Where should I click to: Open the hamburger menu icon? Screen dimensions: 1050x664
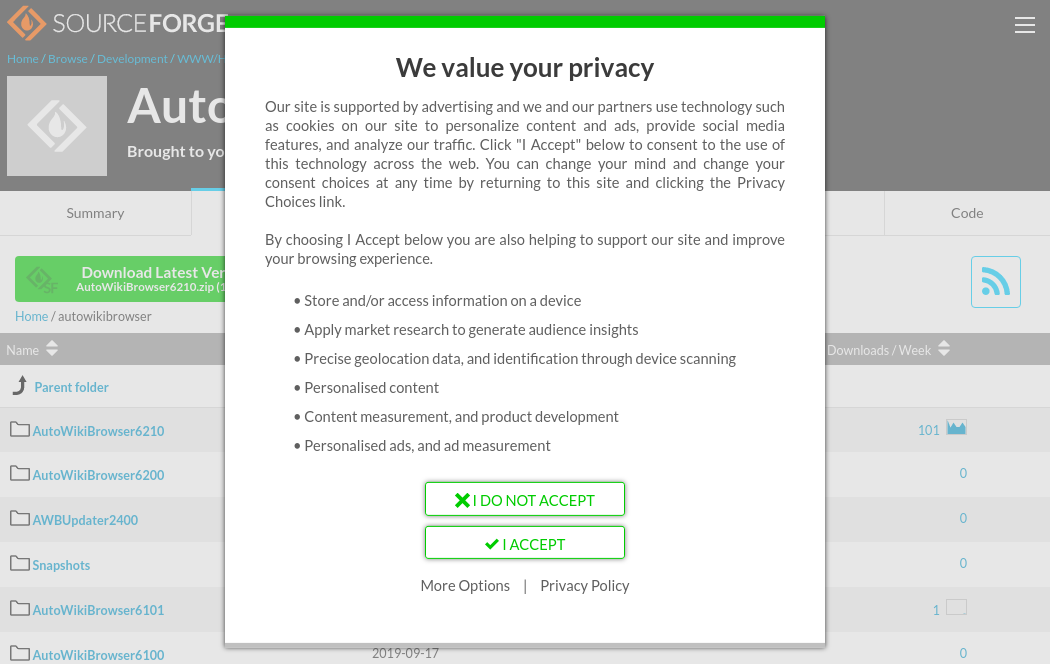pos(1024,26)
